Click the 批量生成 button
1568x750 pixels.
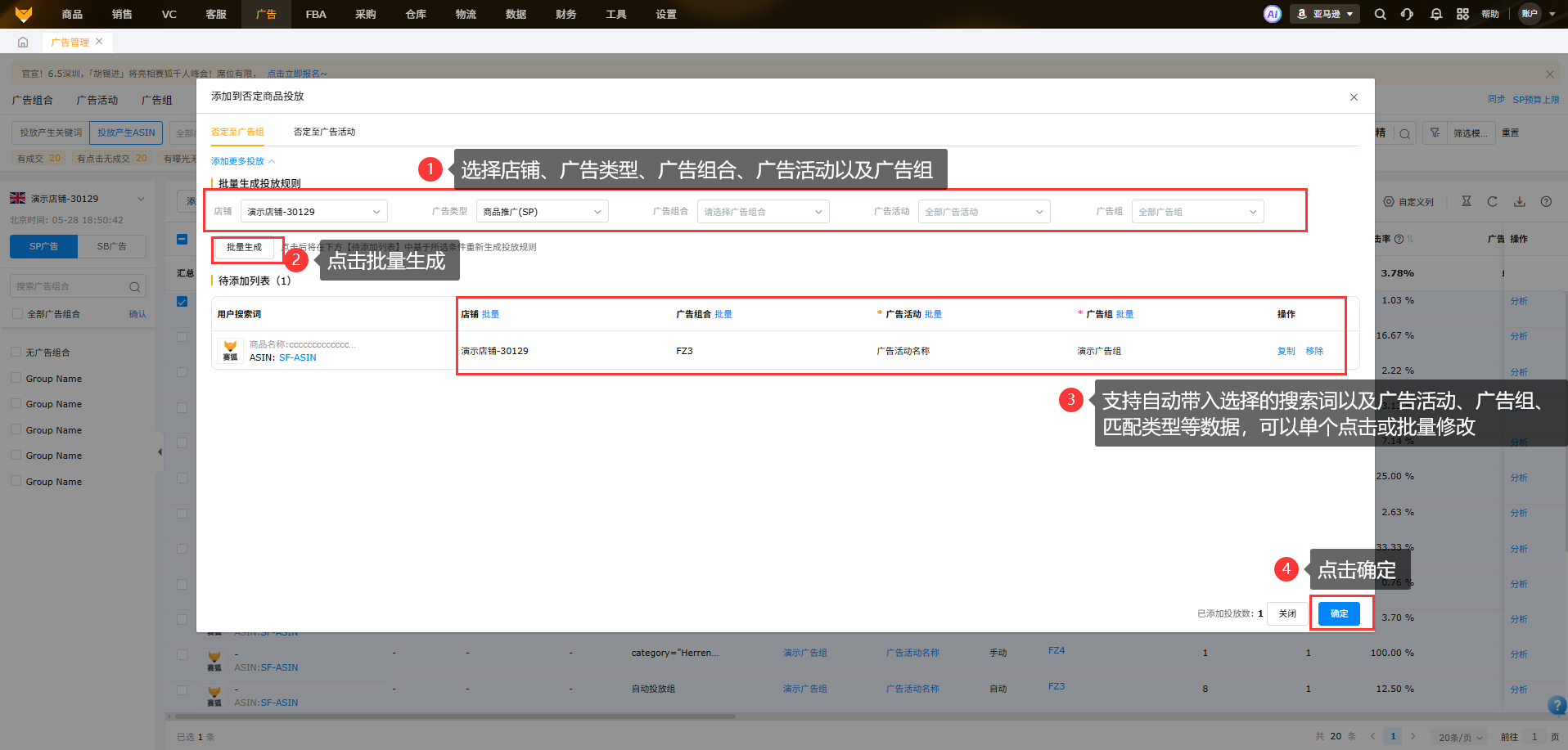244,247
